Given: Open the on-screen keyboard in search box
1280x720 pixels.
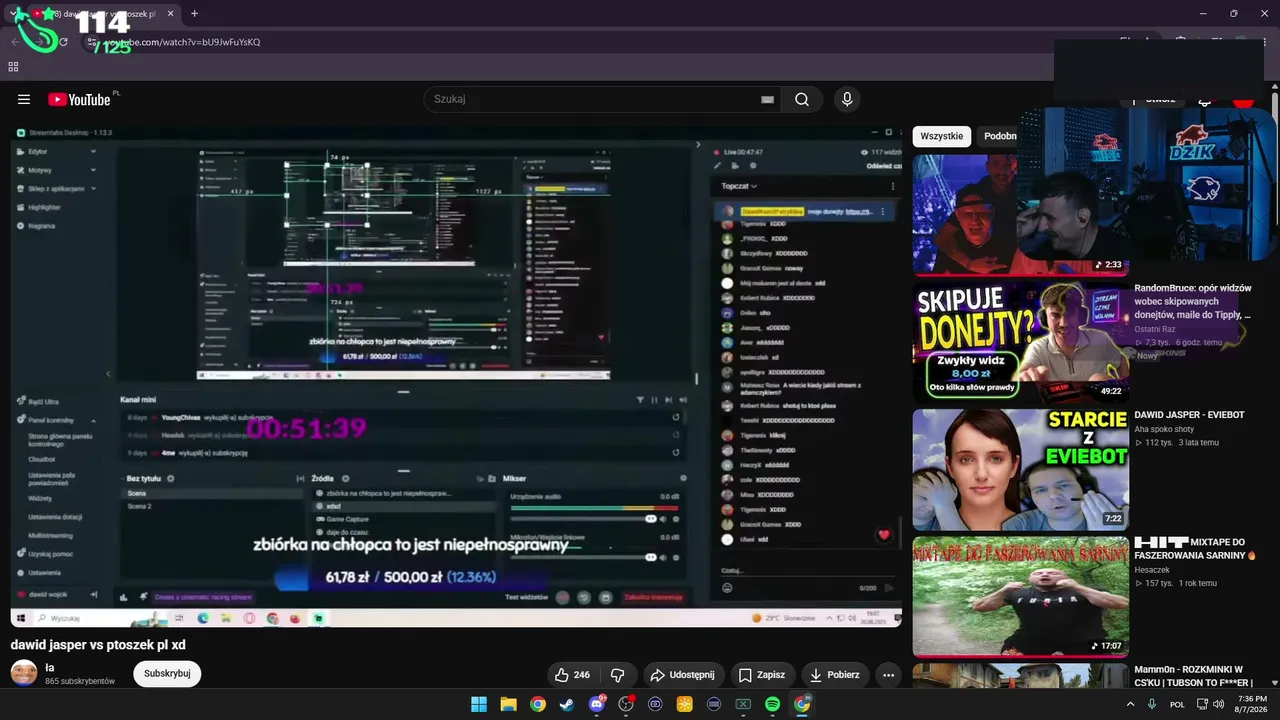Looking at the screenshot, I should pyautogui.click(x=767, y=99).
